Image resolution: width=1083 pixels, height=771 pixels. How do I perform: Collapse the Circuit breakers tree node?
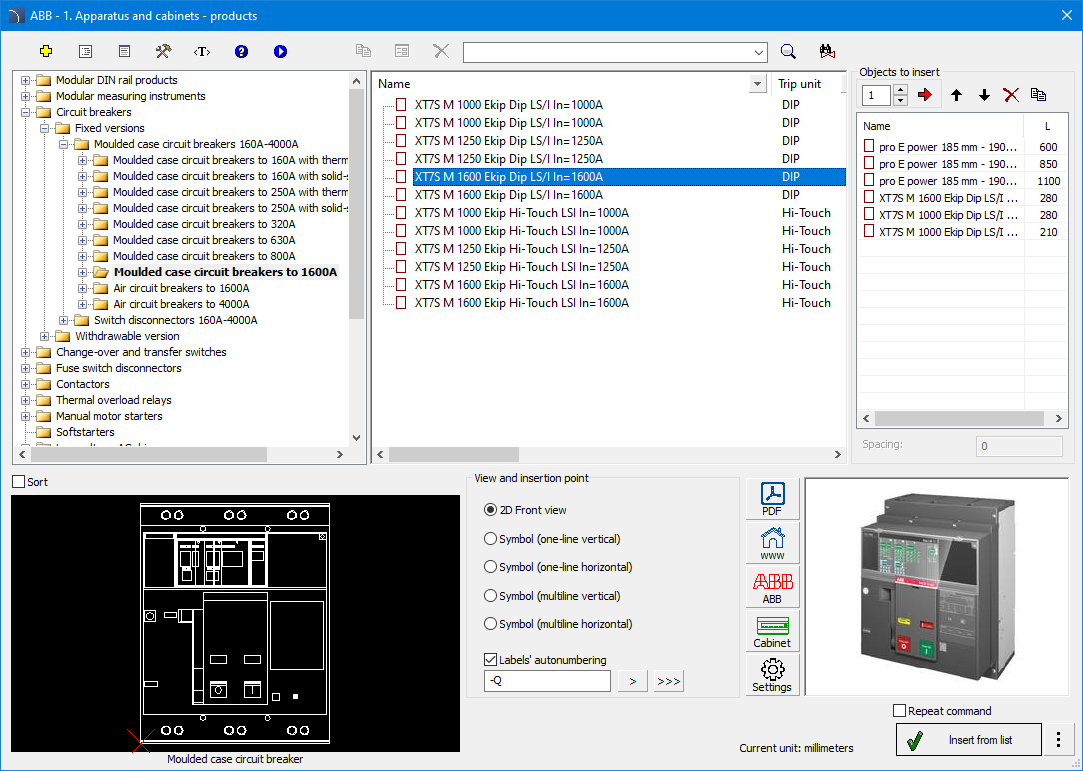tap(26, 112)
